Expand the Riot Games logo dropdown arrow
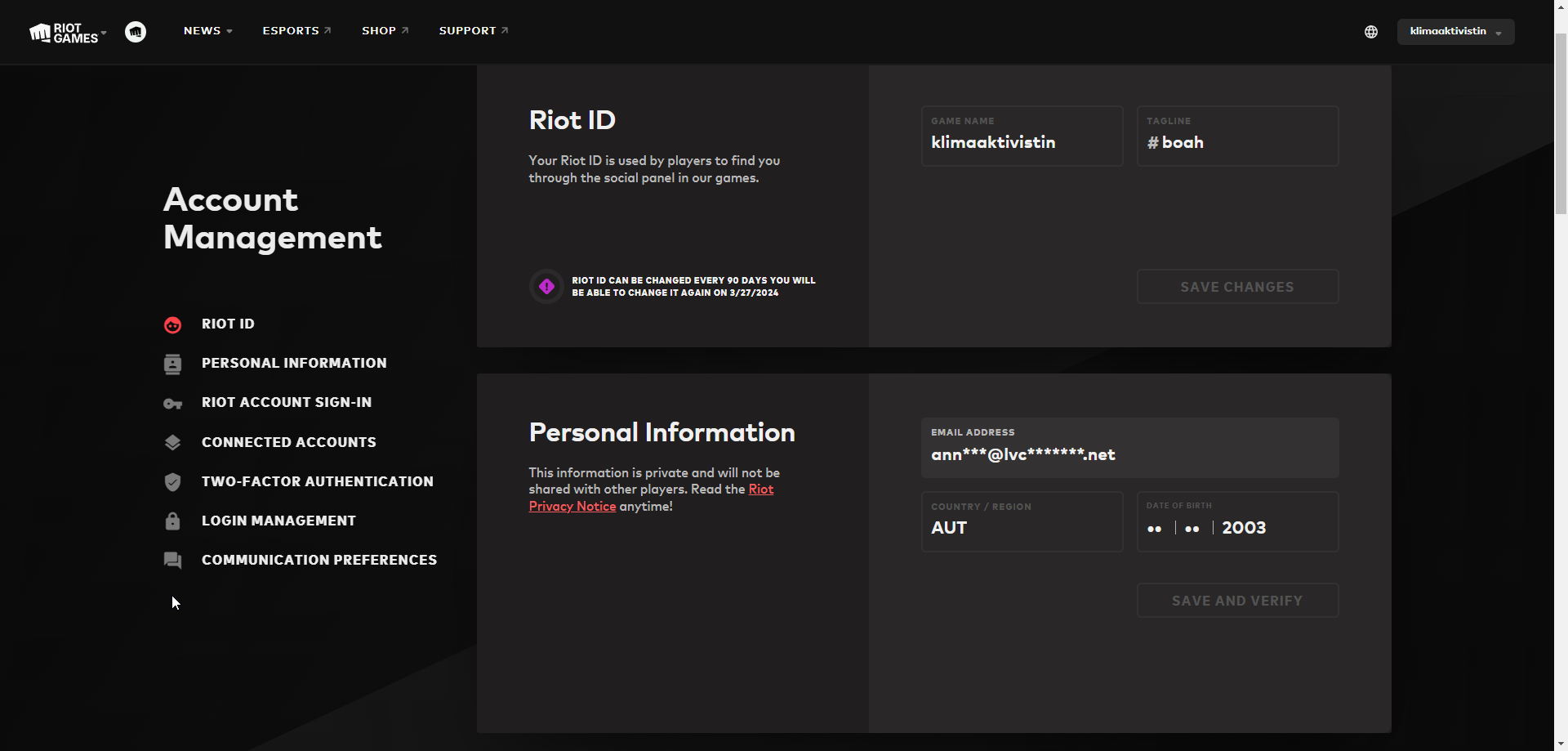Viewport: 1568px width, 751px height. pyautogui.click(x=104, y=33)
